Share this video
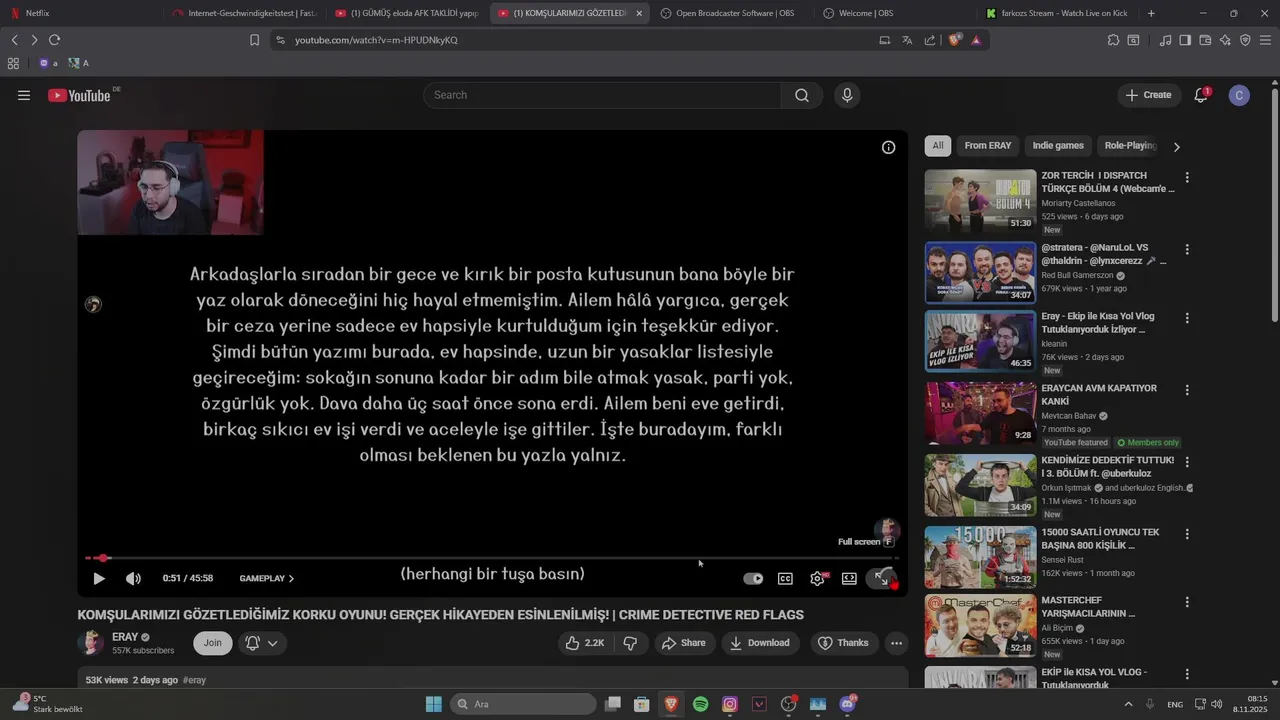This screenshot has width=1280, height=720. [x=684, y=643]
